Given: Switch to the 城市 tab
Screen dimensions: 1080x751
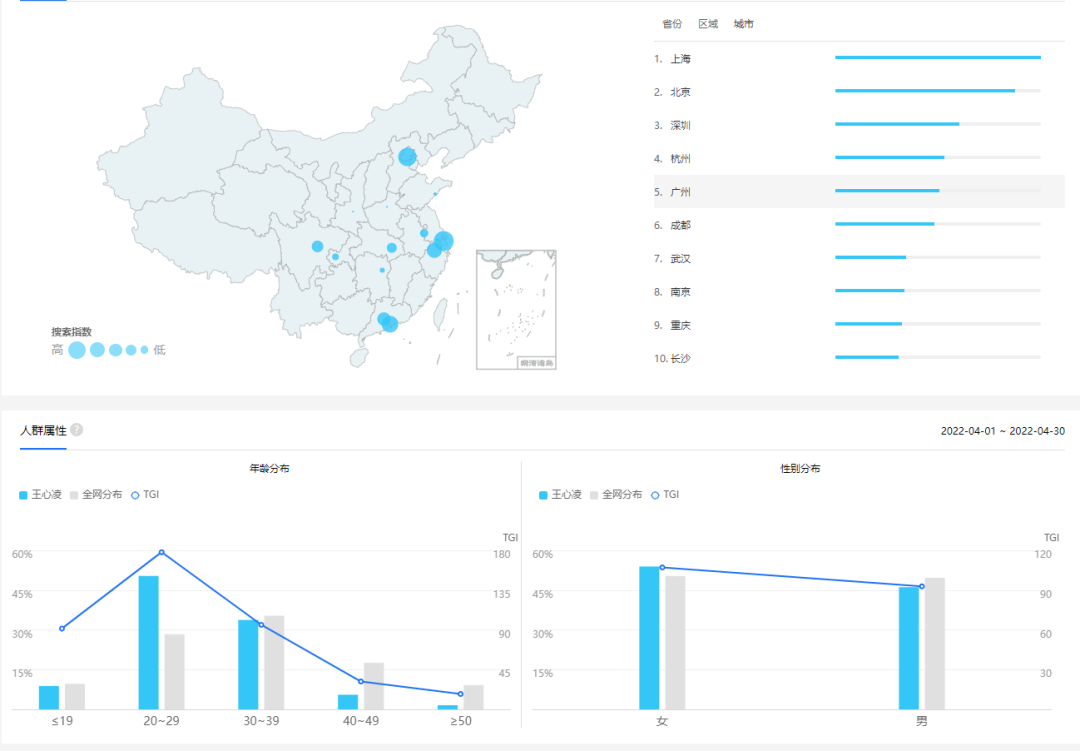Looking at the screenshot, I should pos(743,24).
